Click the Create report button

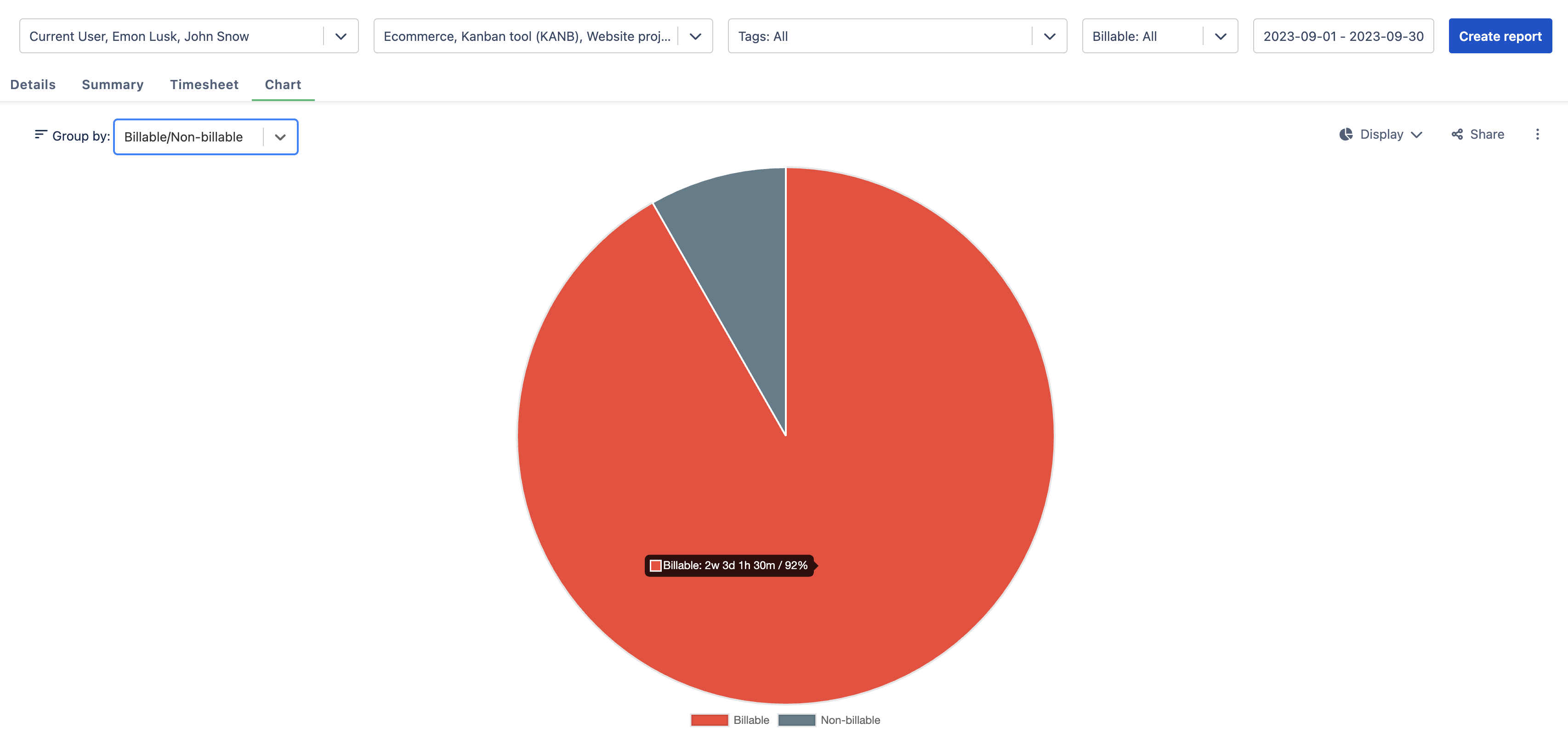point(1500,37)
